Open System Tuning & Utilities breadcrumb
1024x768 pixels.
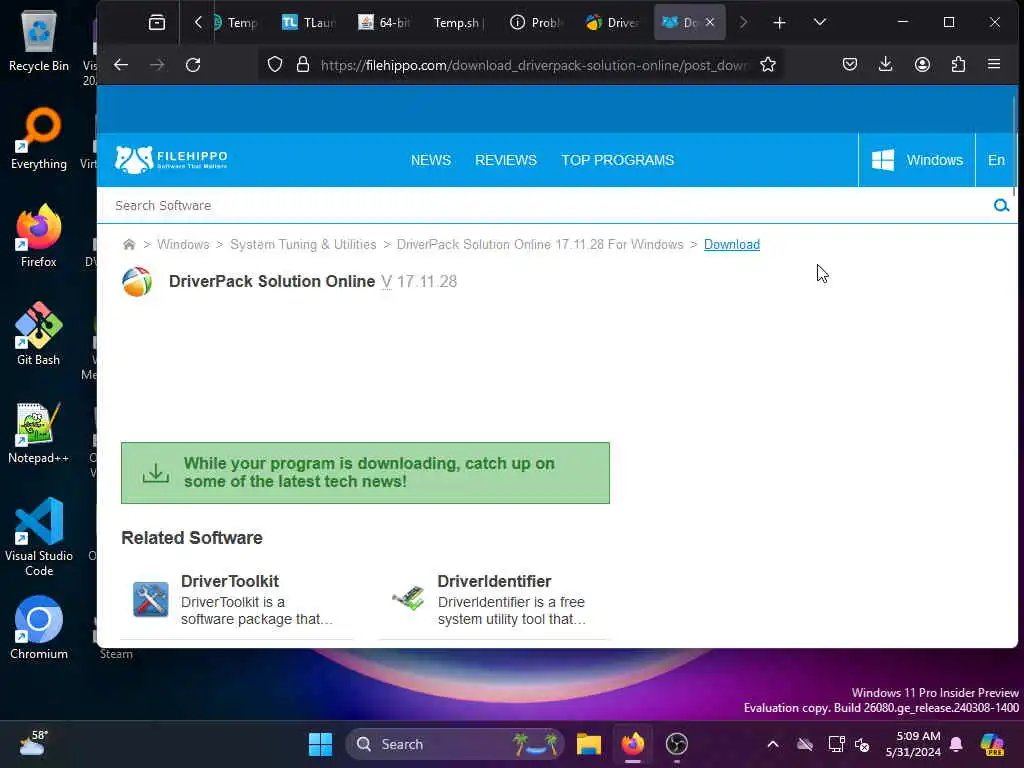pos(303,244)
